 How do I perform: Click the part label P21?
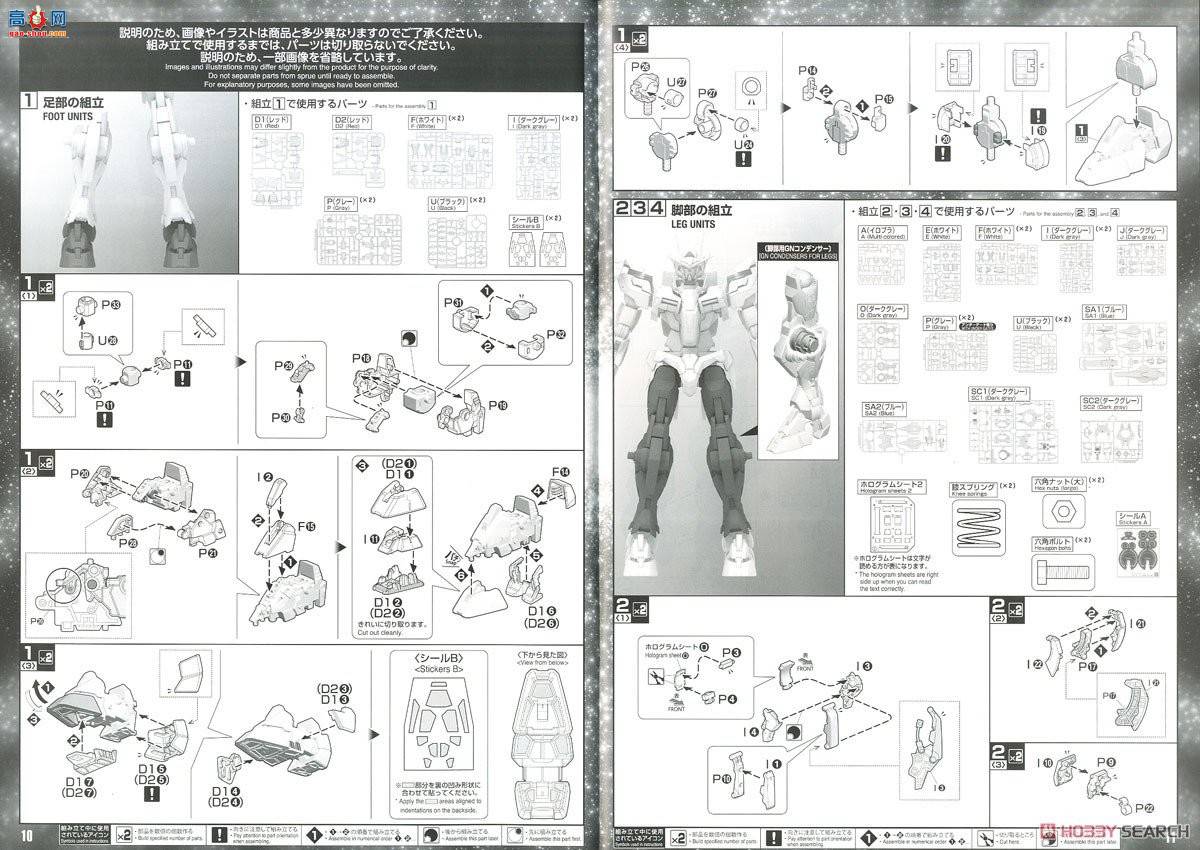pyautogui.click(x=209, y=553)
